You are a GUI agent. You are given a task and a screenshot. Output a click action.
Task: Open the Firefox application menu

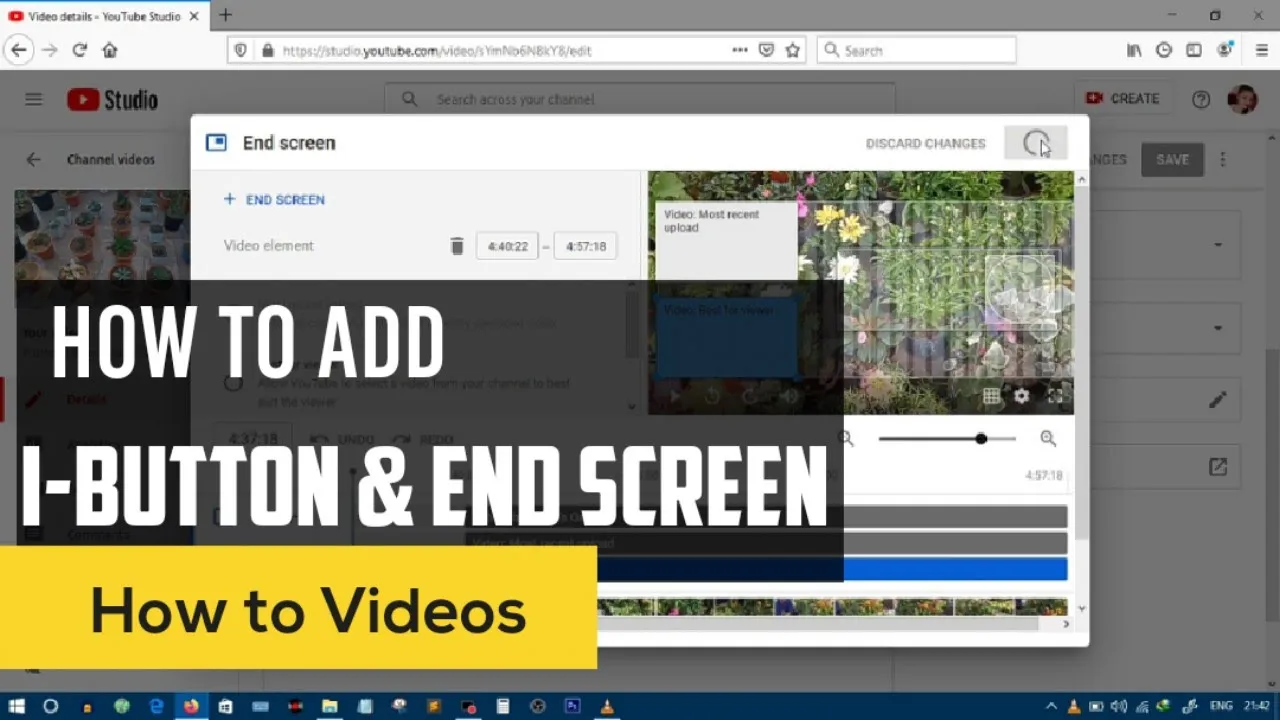tap(1260, 50)
